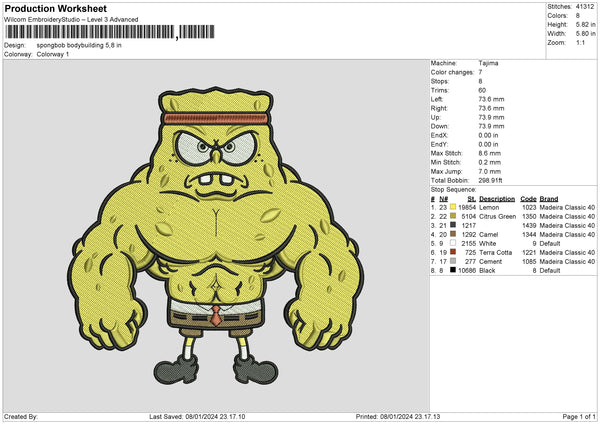Image resolution: width=600 pixels, height=424 pixels.
Task: Click the 'Cement' description text
Action: pyautogui.click(x=491, y=261)
